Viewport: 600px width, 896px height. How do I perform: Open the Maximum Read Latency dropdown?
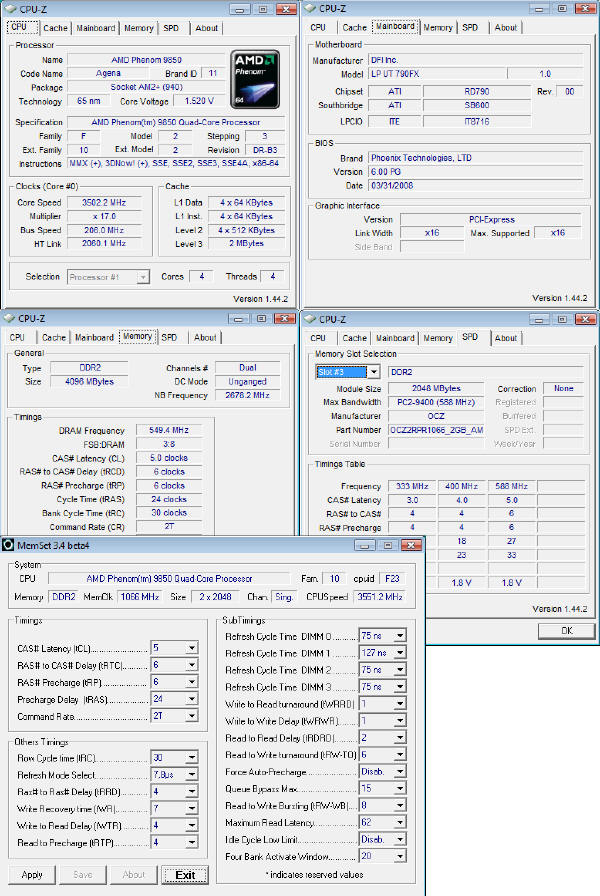pyautogui.click(x=400, y=822)
